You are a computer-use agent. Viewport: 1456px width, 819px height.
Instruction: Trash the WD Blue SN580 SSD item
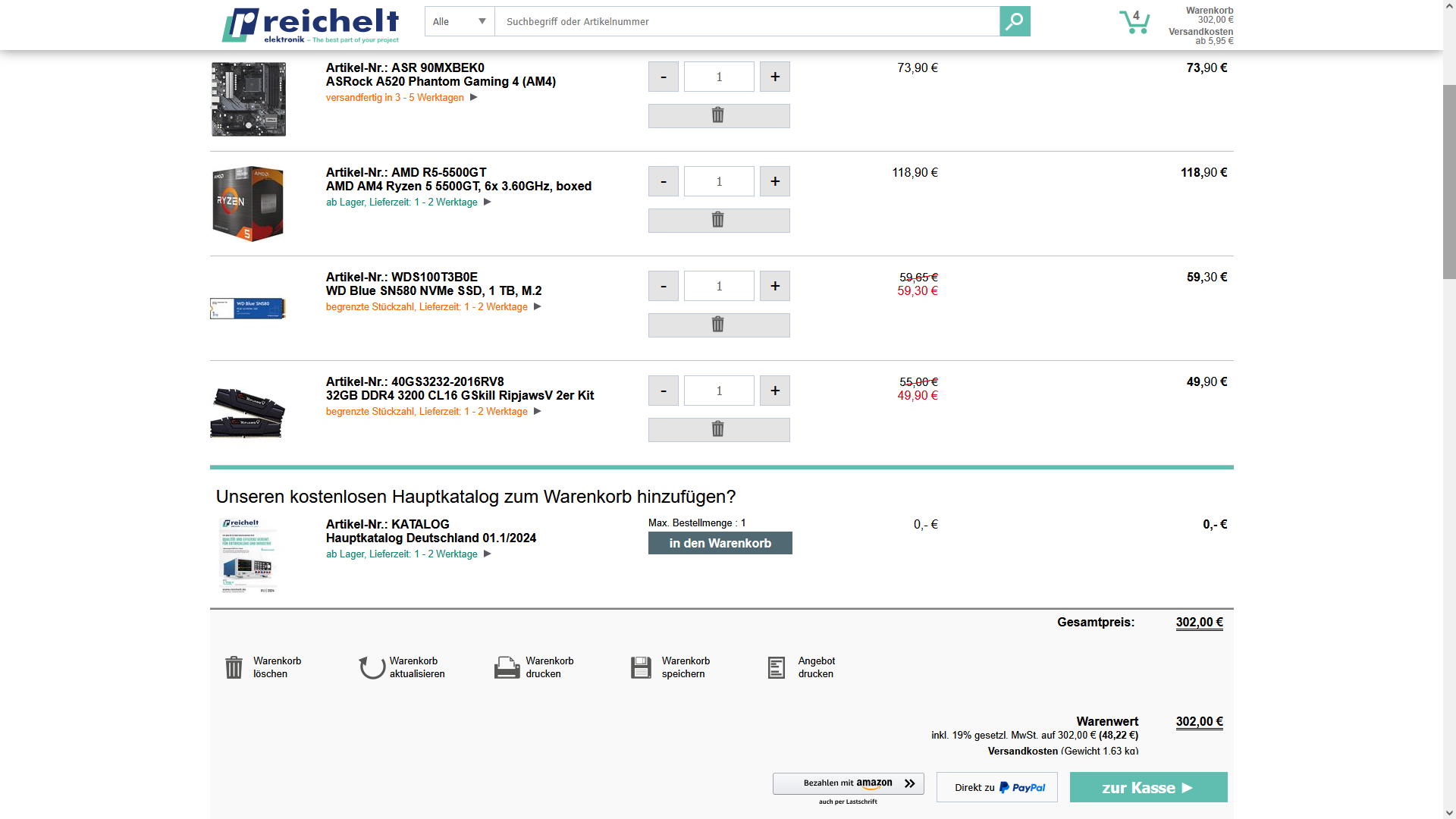point(718,325)
